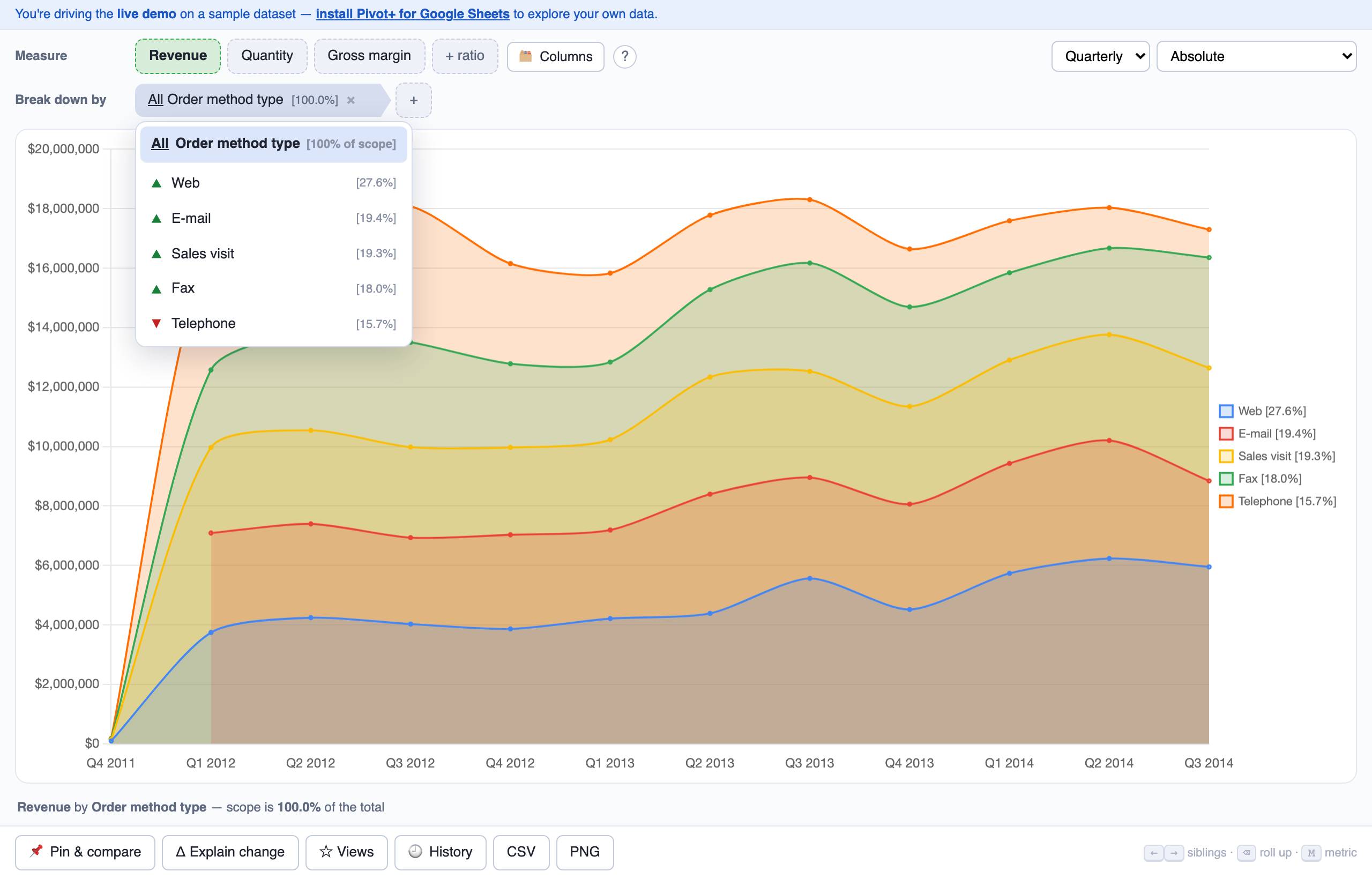Image resolution: width=1372 pixels, height=879 pixels.
Task: Export the chart with the CSV button
Action: [520, 852]
